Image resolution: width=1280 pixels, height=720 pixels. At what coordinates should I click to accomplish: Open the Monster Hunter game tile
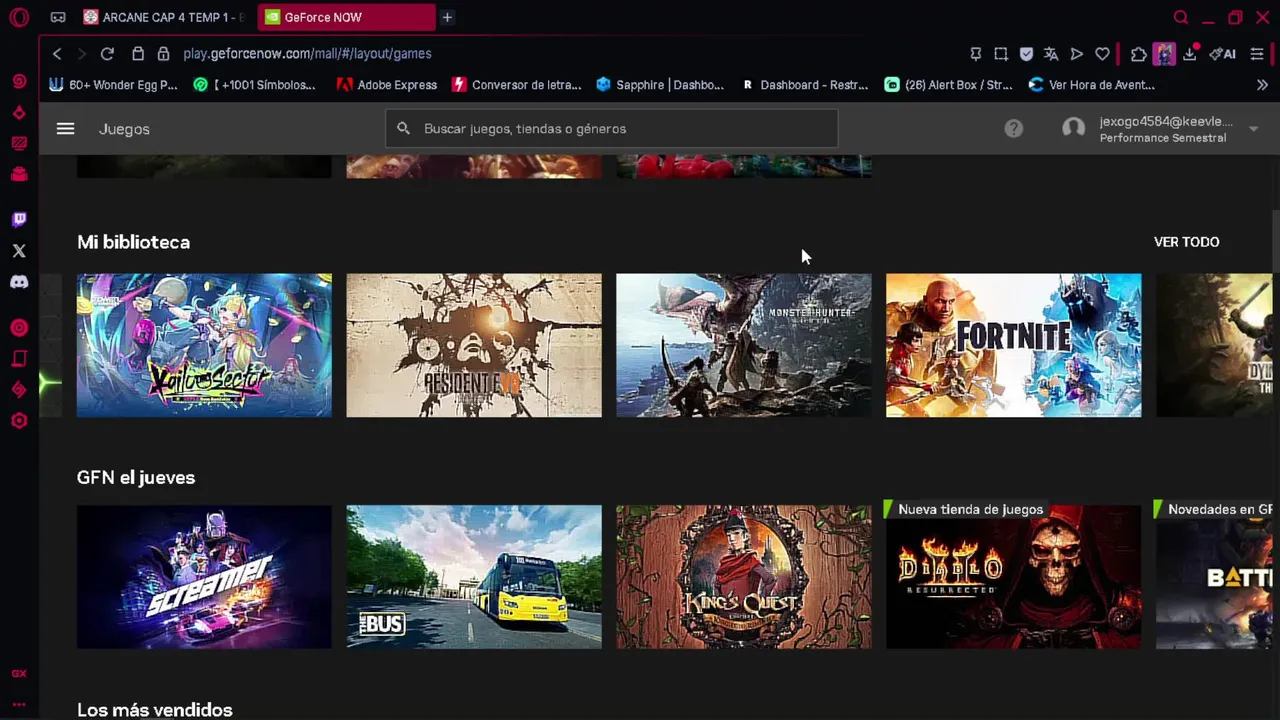pos(744,345)
